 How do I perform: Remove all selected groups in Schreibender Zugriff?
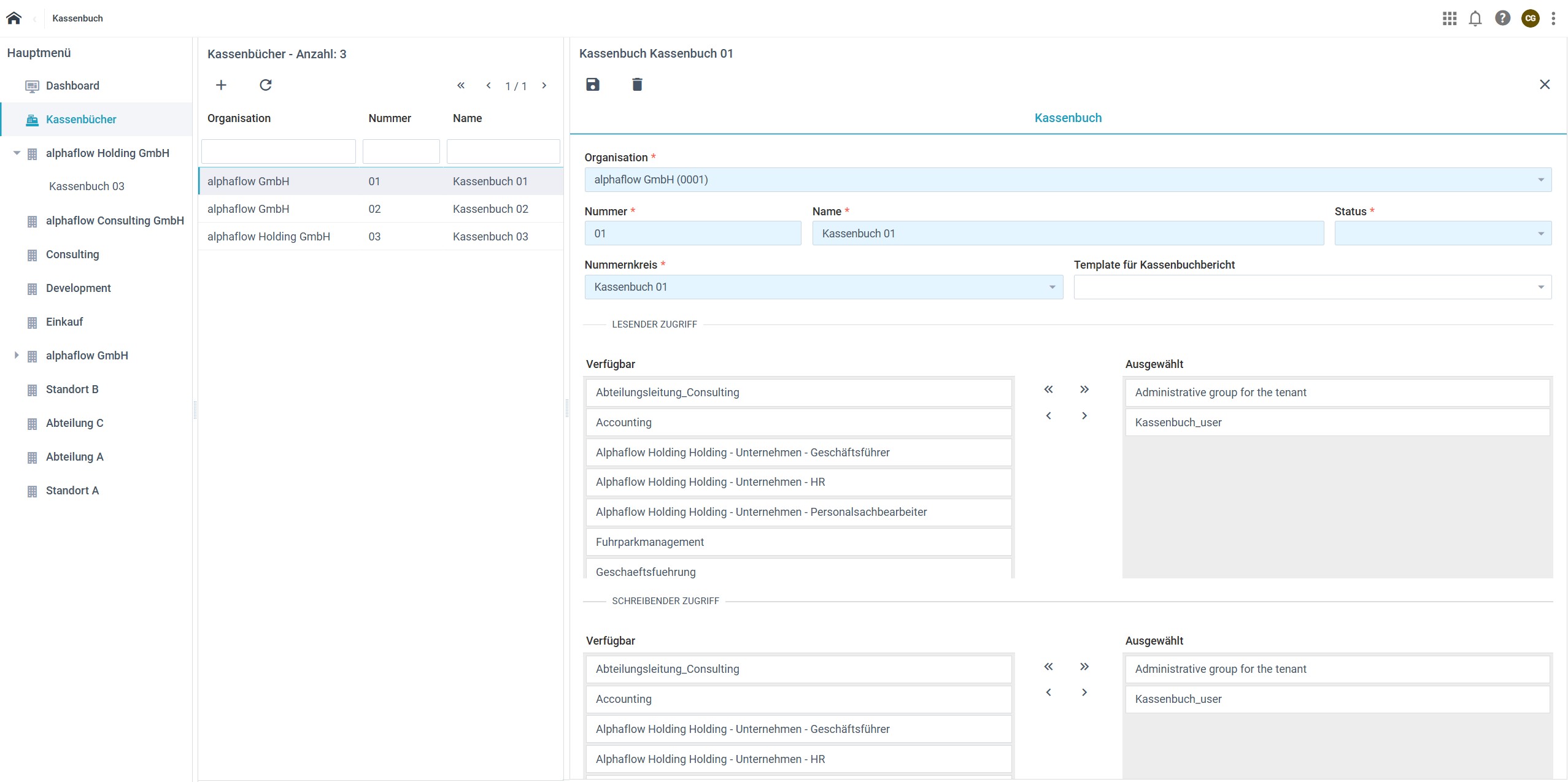coord(1048,667)
